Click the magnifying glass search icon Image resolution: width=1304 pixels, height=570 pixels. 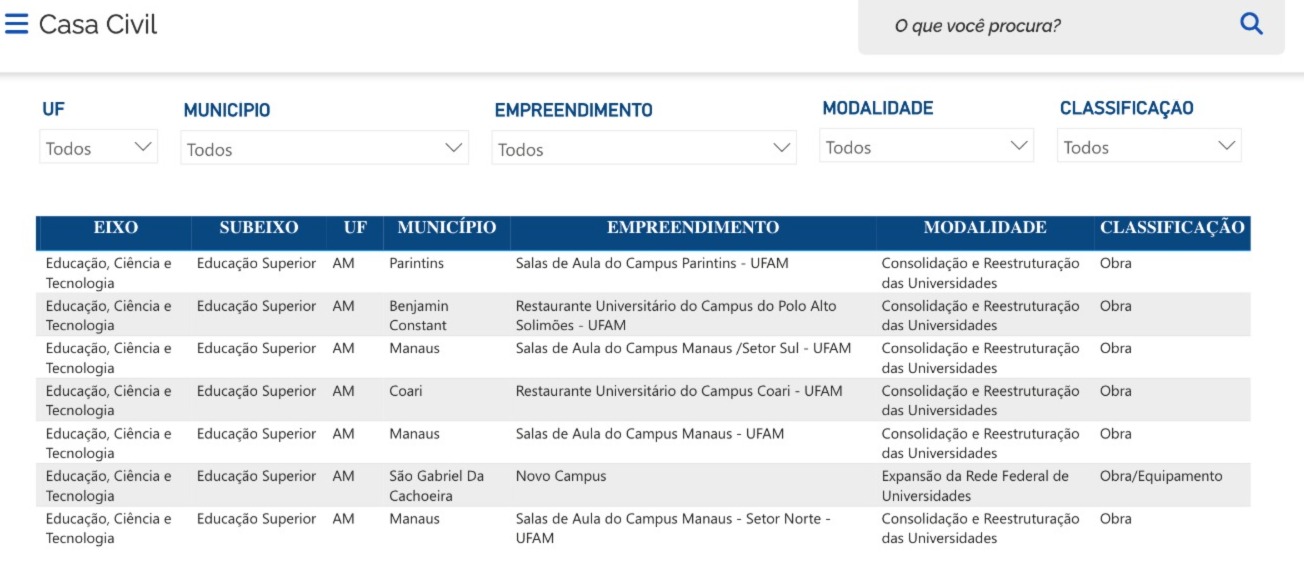coord(1251,24)
